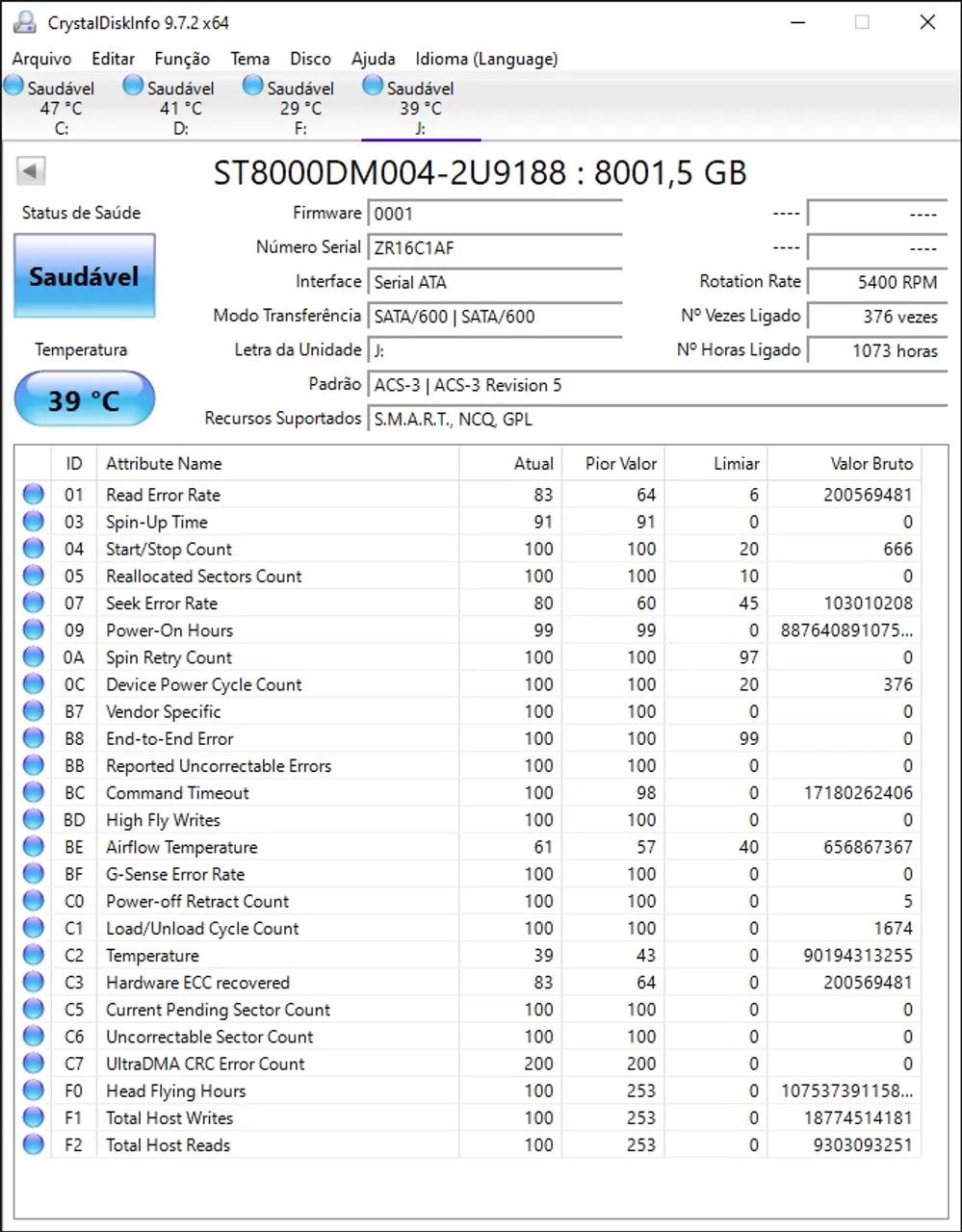Click status orb for Reallocated Sectors Count

34,576
